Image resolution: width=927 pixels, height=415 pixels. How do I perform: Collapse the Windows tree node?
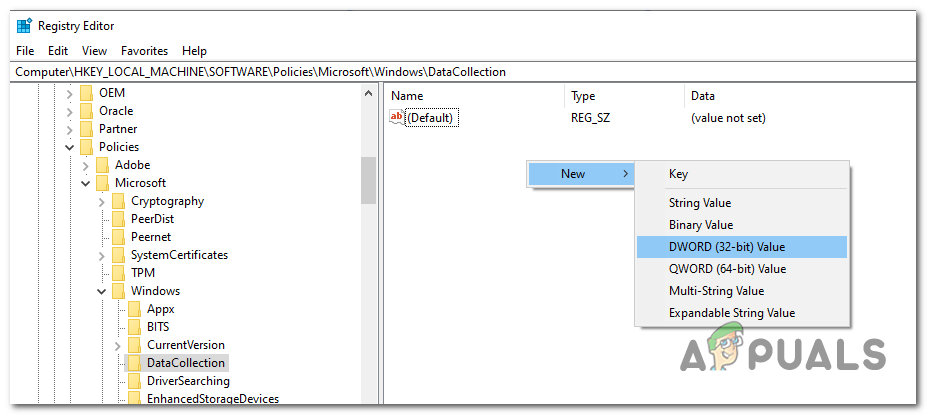pyautogui.click(x=102, y=291)
